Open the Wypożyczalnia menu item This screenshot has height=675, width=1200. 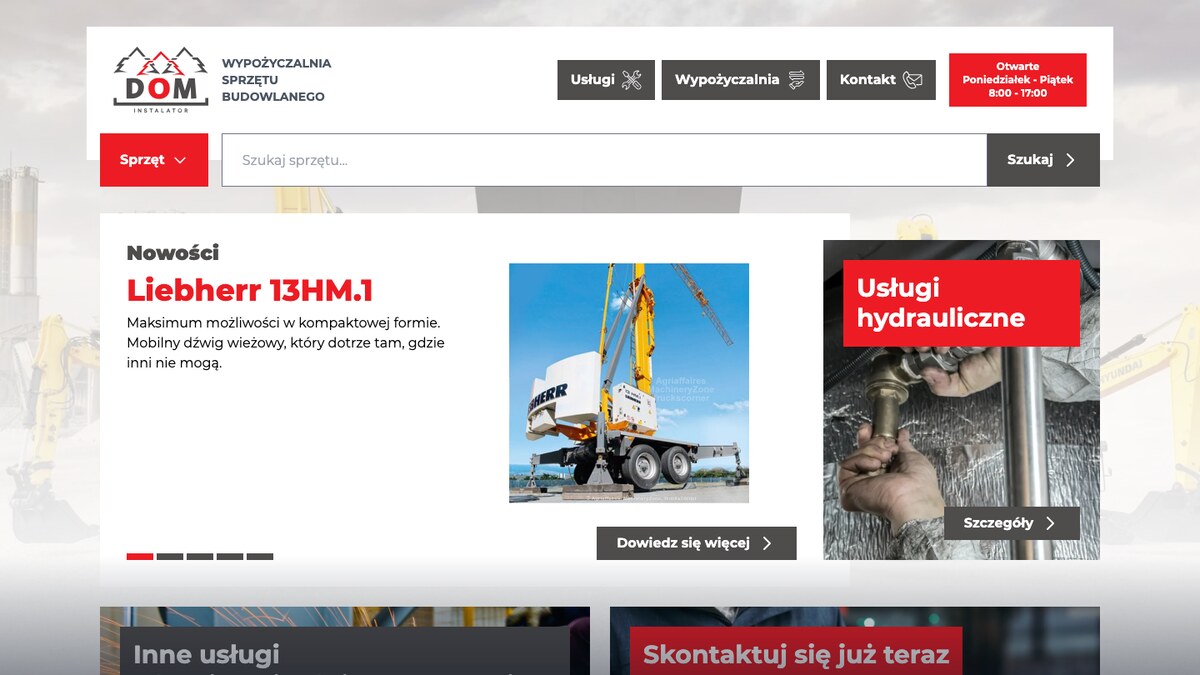740,80
